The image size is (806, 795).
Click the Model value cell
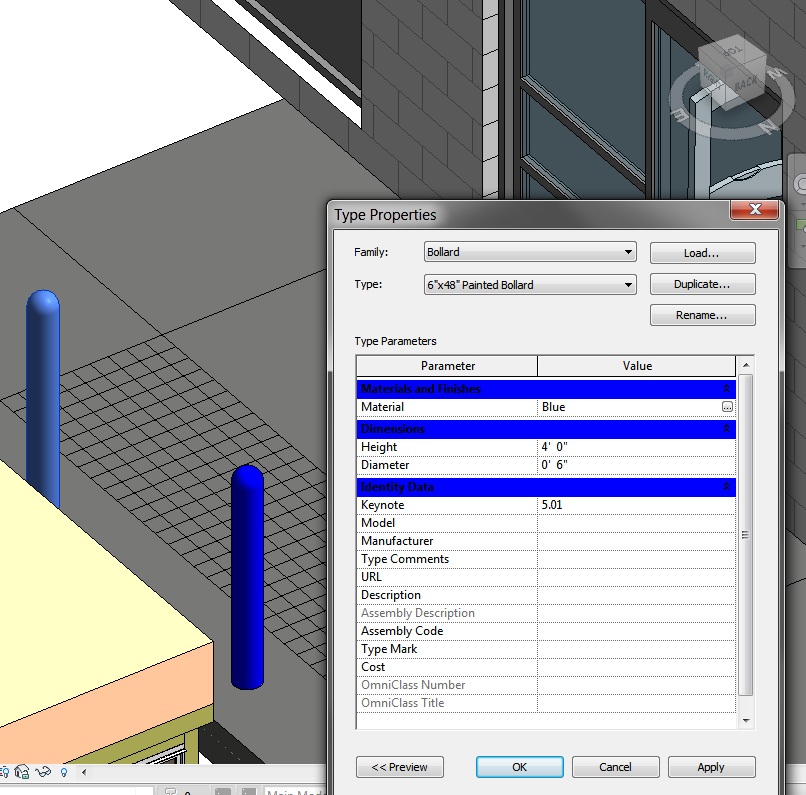click(x=636, y=523)
